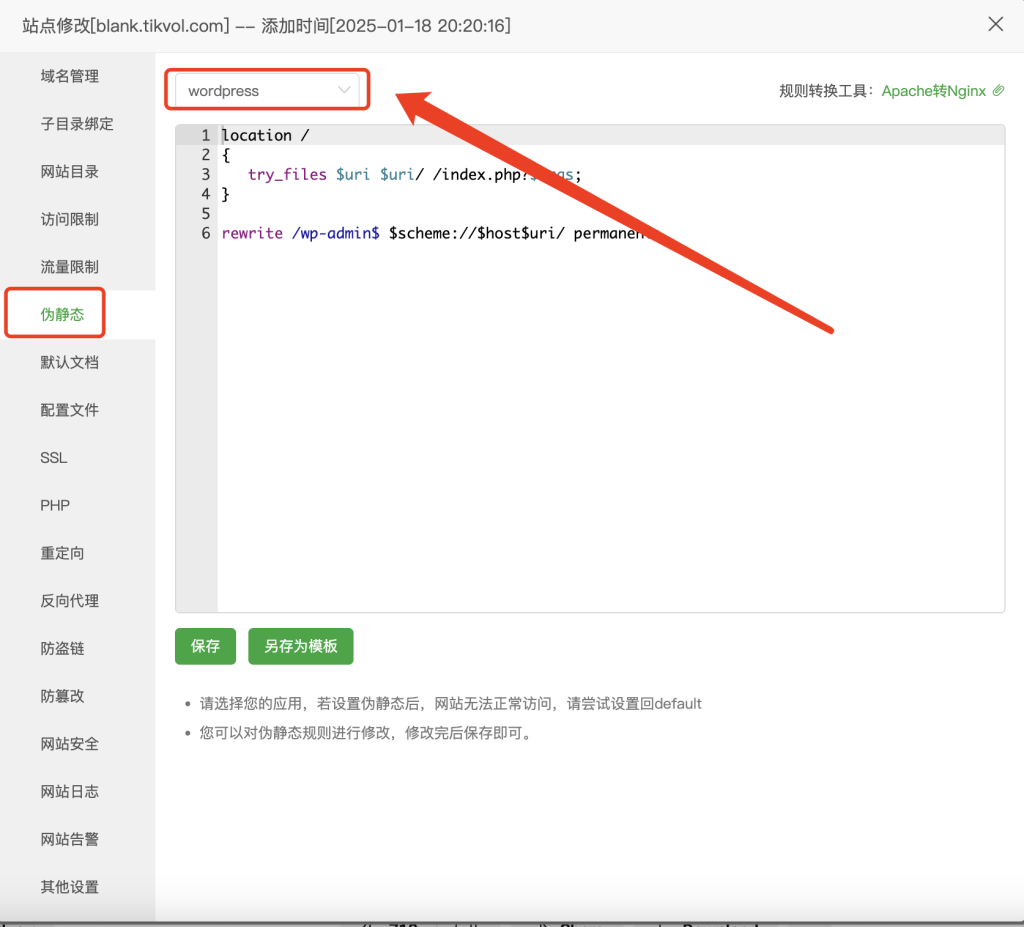Open the 默认文档 tab
The height and width of the screenshot is (927, 1024).
coord(70,362)
